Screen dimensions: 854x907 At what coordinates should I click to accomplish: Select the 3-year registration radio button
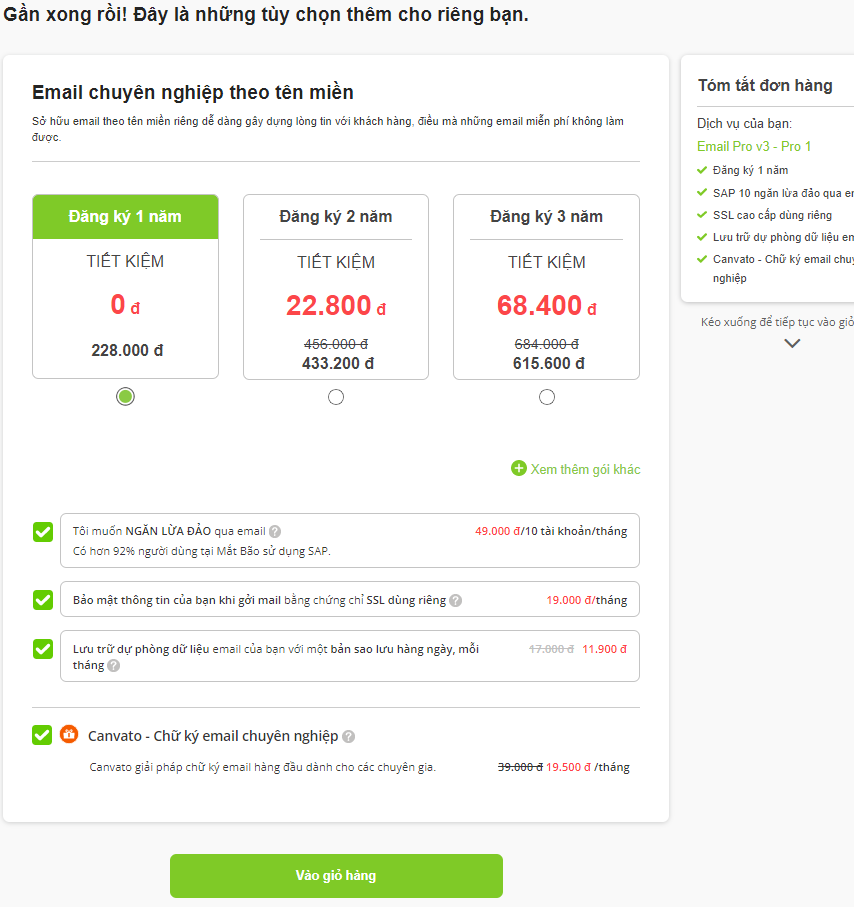(x=547, y=397)
